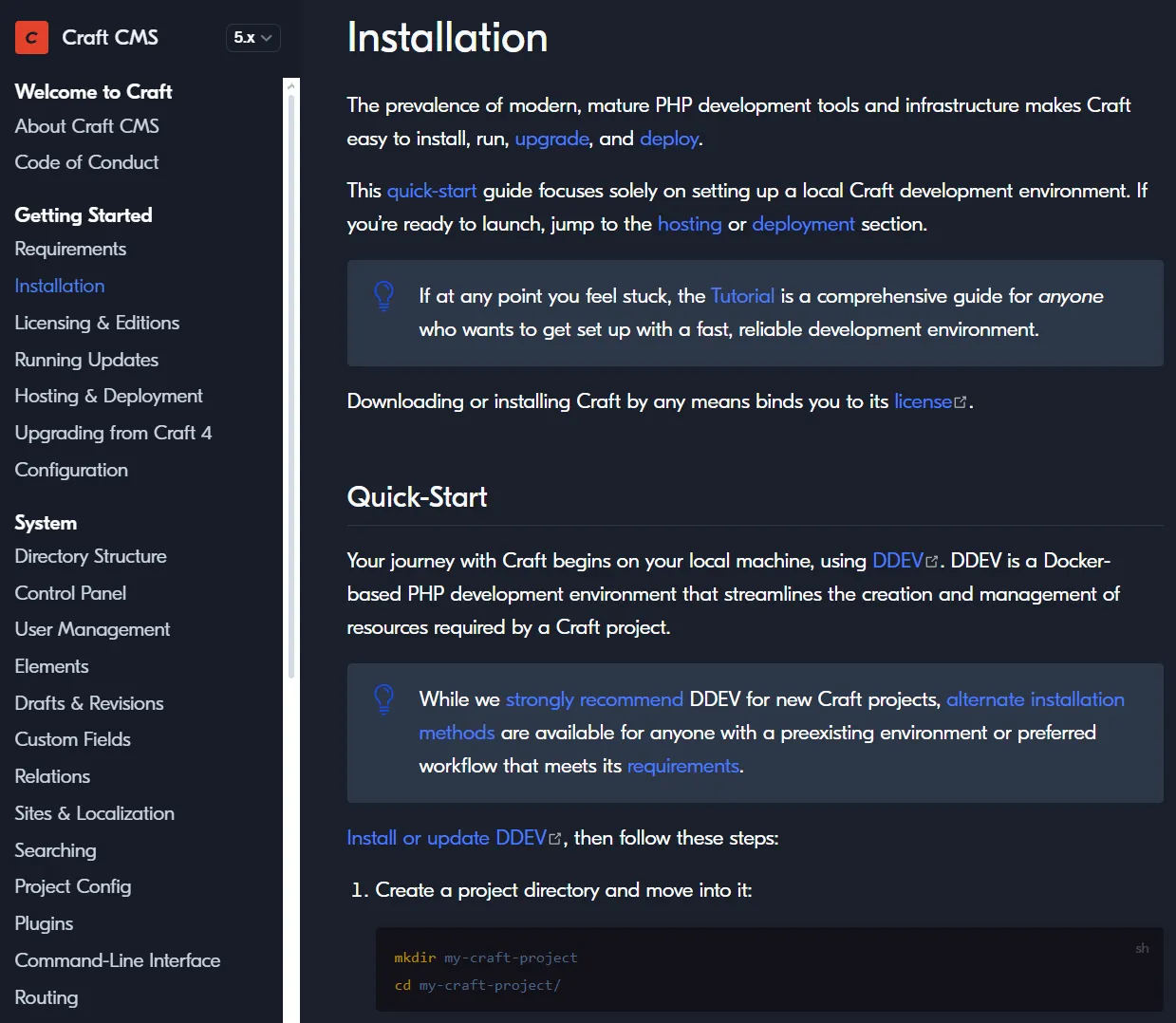This screenshot has width=1176, height=1023.
Task: Go to Code of Conduct
Action: [87, 162]
